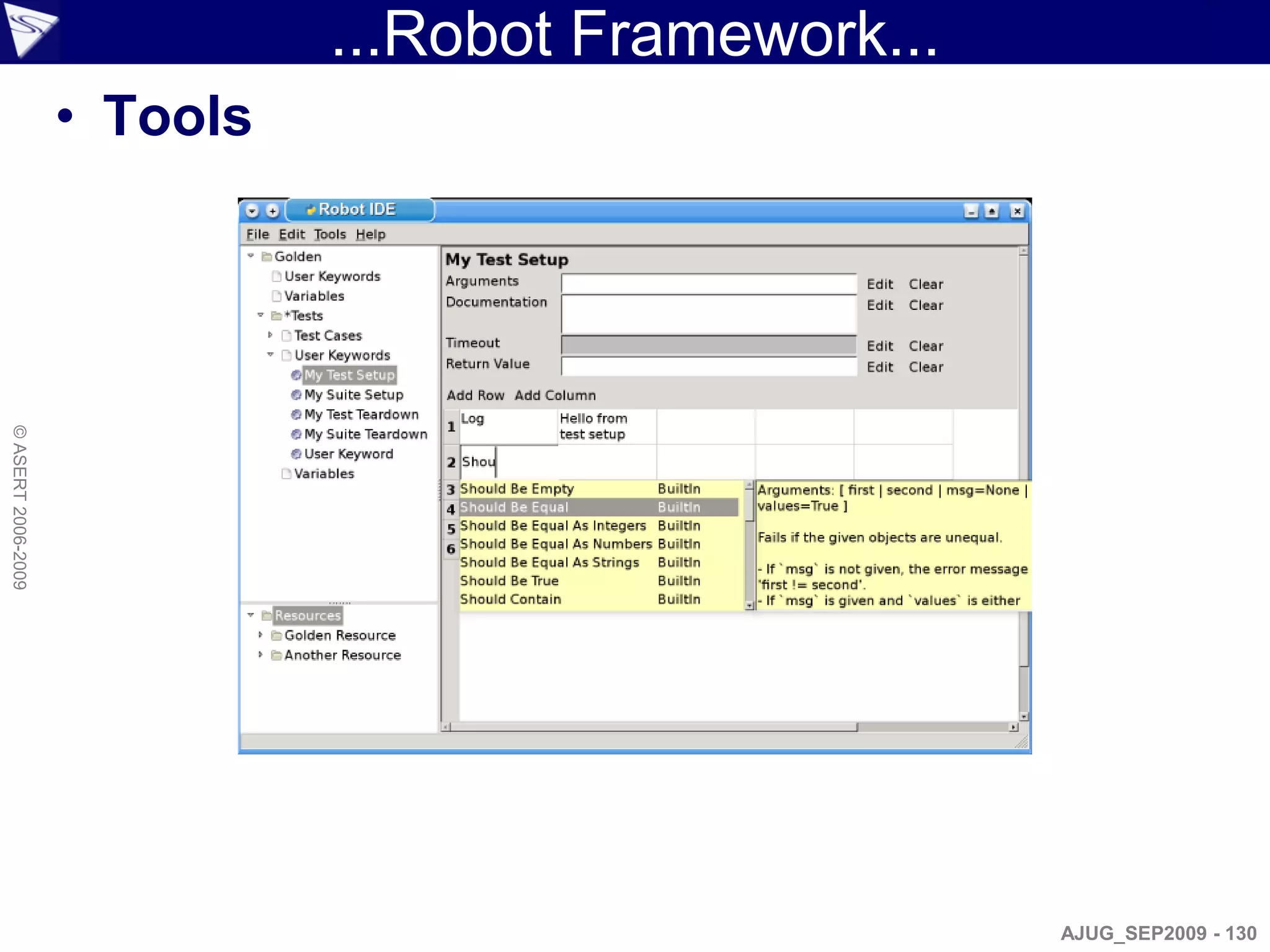The image size is (1270, 952).
Task: Click Clear for Return Value
Action: pos(926,367)
